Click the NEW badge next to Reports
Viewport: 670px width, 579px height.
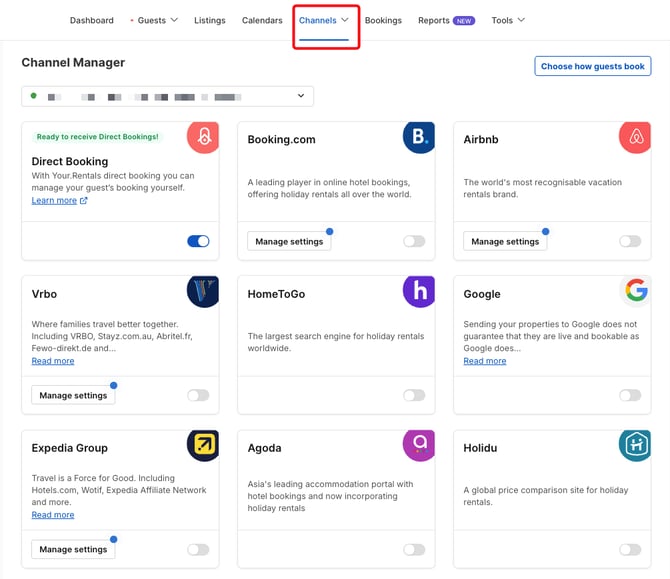464,21
